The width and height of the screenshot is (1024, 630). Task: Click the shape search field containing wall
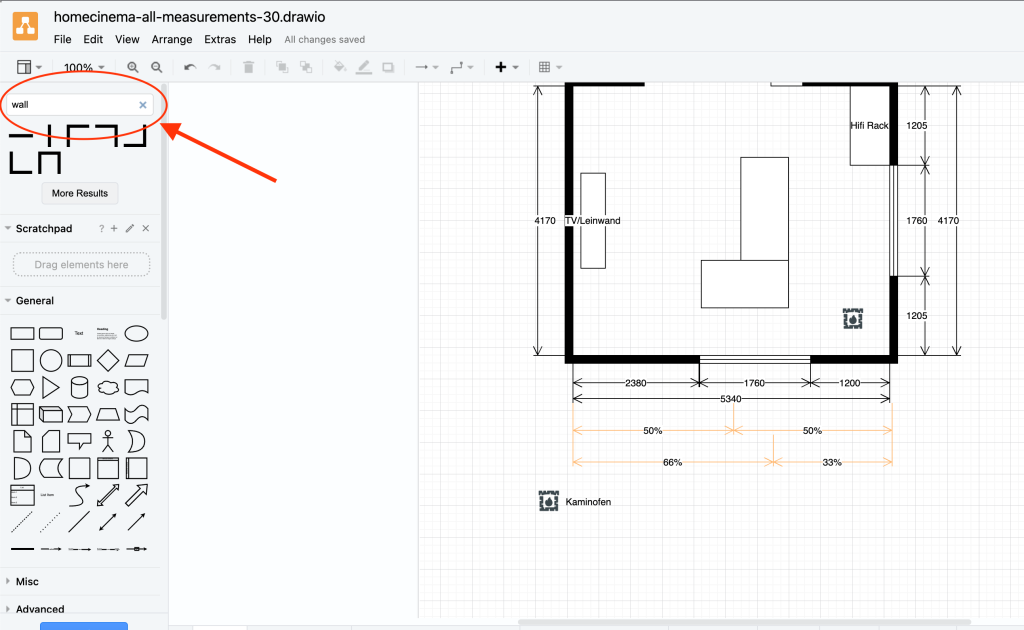click(70, 104)
